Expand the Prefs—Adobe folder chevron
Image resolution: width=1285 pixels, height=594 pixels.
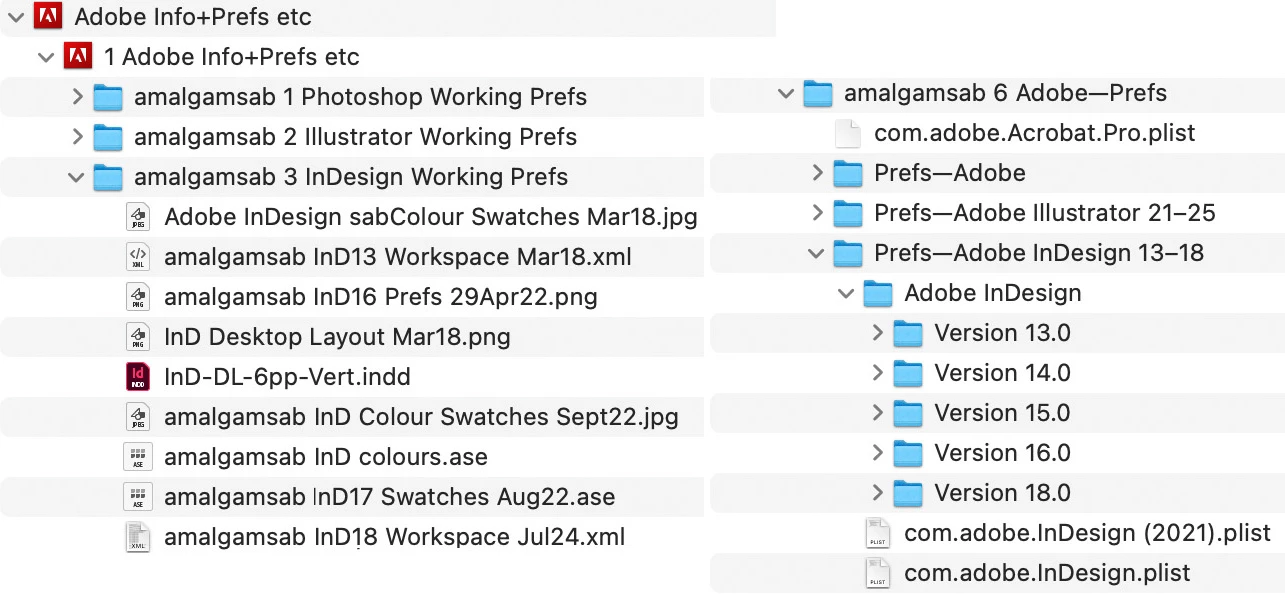818,173
